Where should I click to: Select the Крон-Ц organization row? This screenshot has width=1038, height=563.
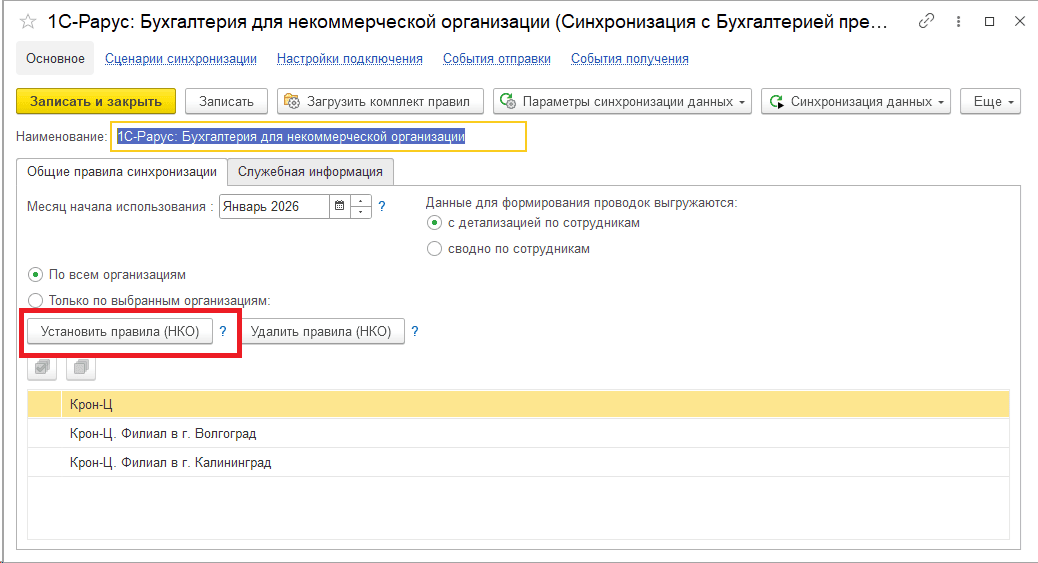click(x=518, y=404)
